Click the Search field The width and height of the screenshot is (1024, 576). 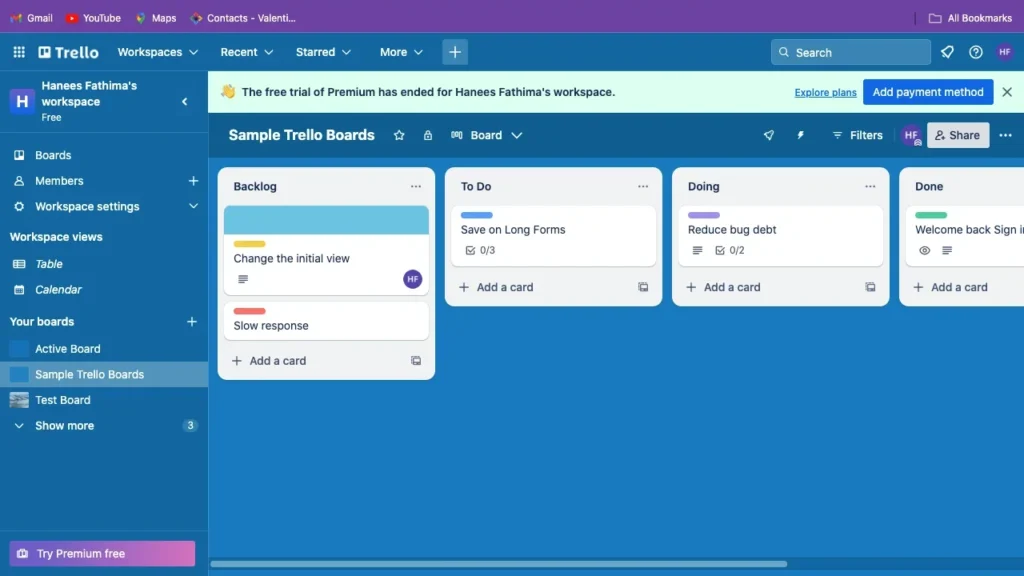click(850, 51)
